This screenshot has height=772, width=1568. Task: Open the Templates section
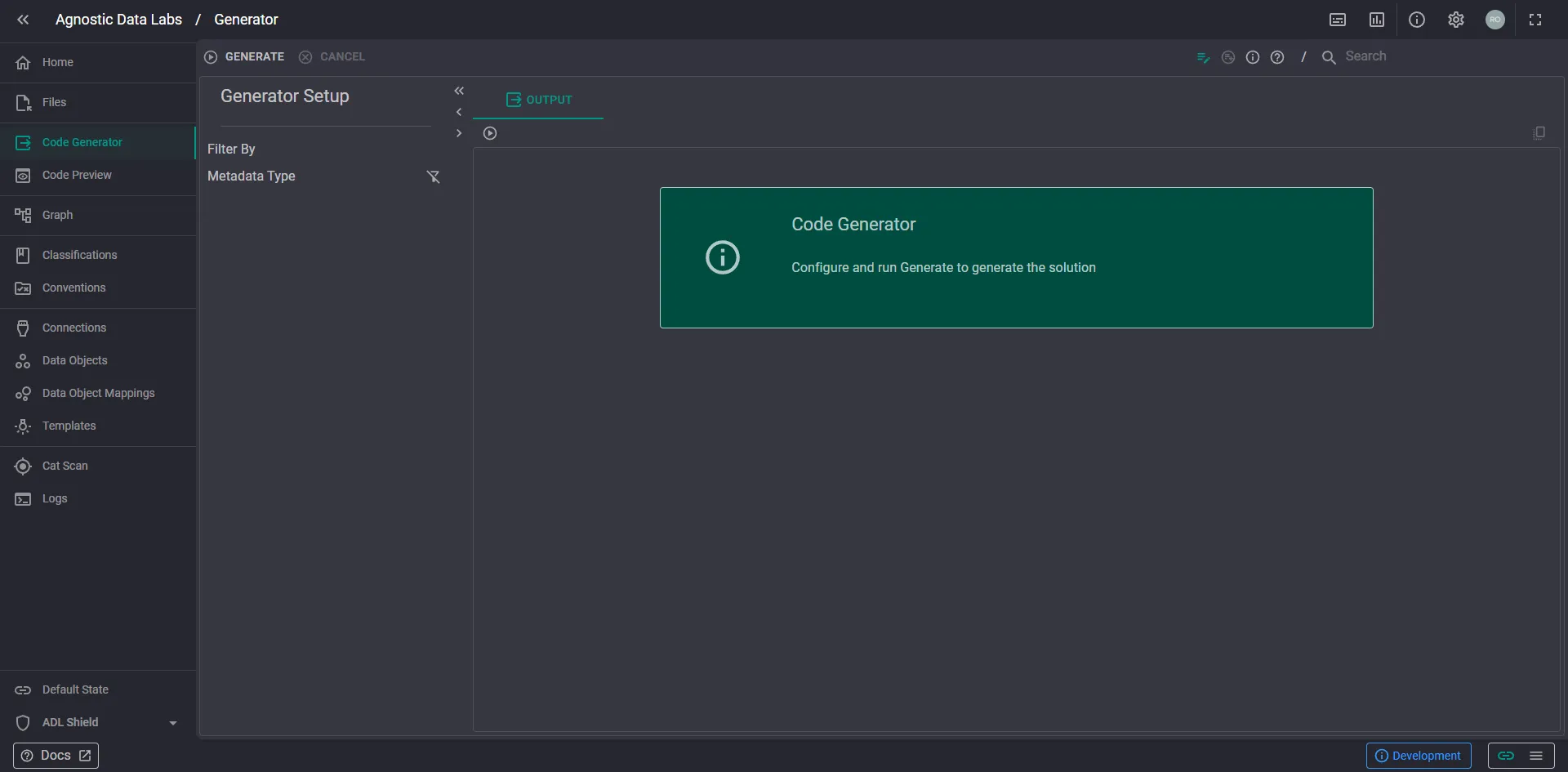(69, 426)
